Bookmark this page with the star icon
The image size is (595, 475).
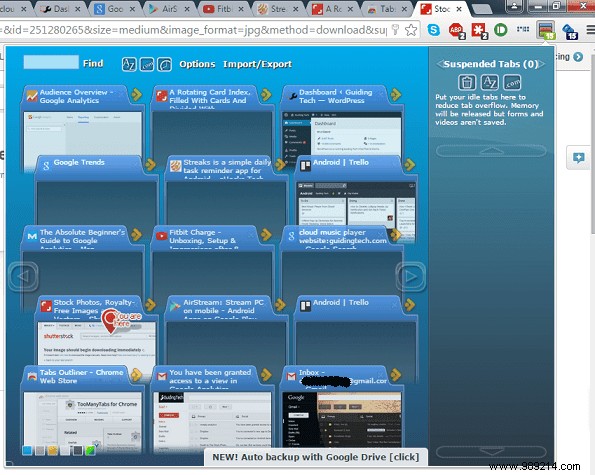click(x=411, y=30)
